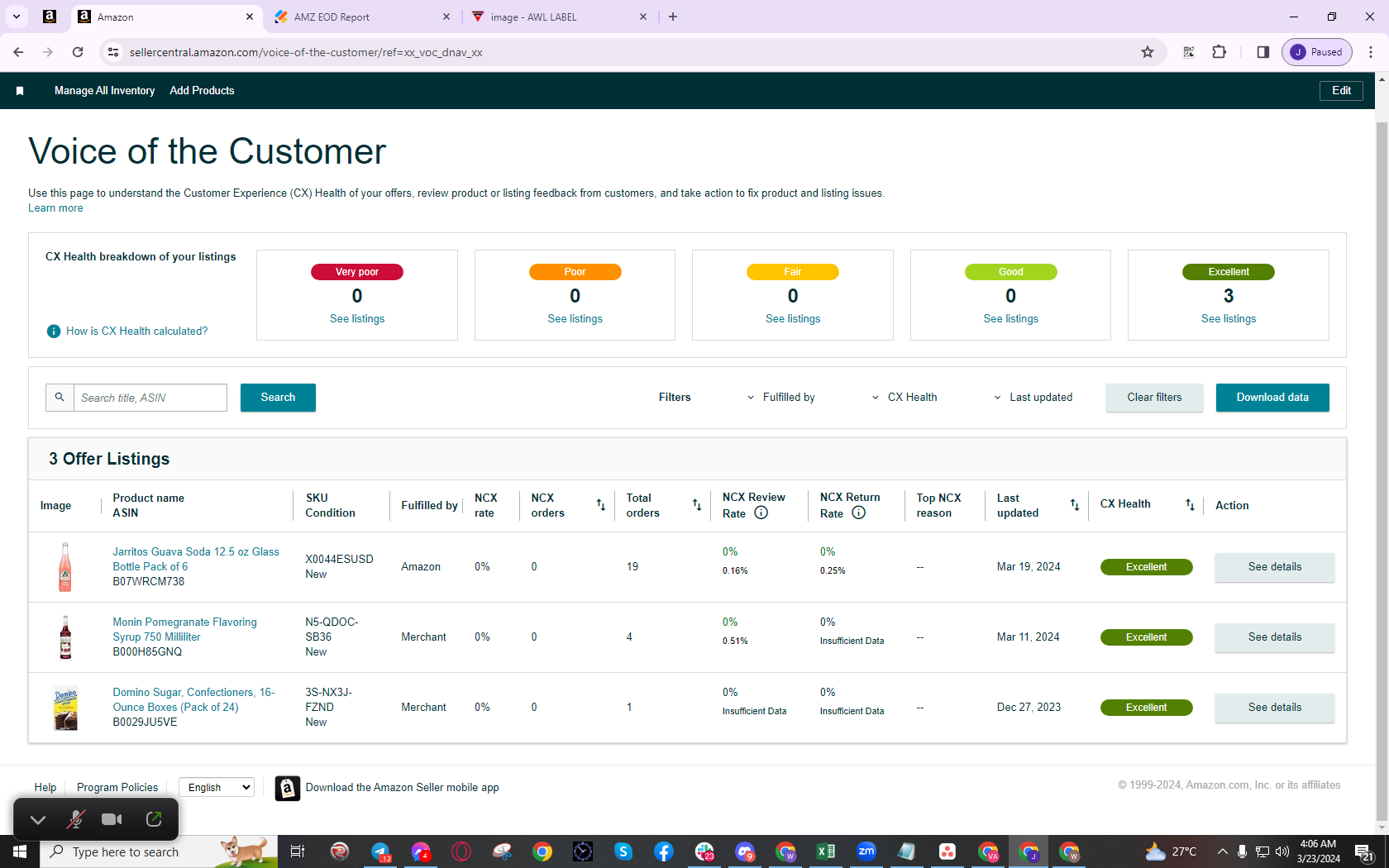Reload the page

point(78,52)
